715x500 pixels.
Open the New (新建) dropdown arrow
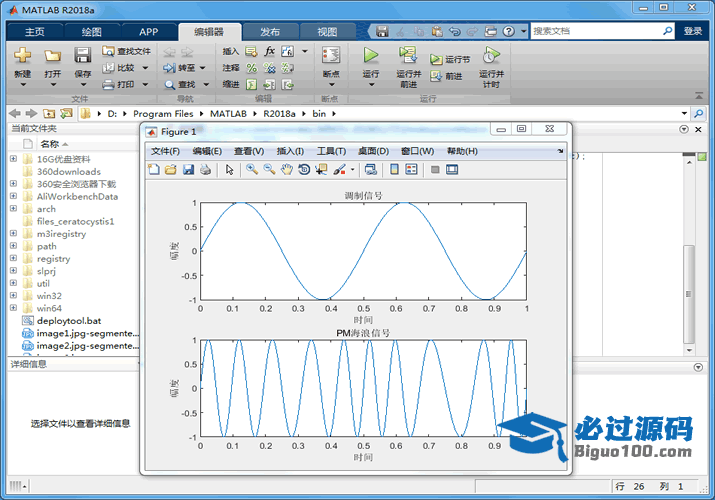[x=23, y=85]
